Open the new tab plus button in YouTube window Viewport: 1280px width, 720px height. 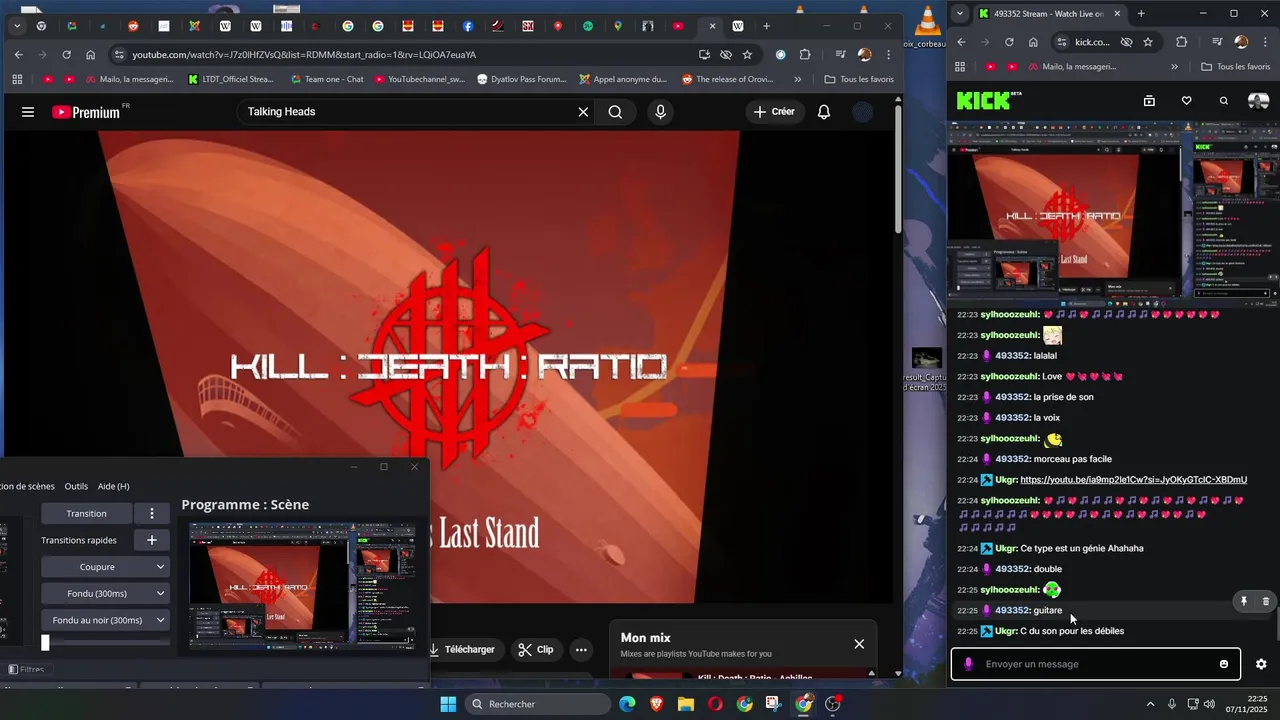767,26
